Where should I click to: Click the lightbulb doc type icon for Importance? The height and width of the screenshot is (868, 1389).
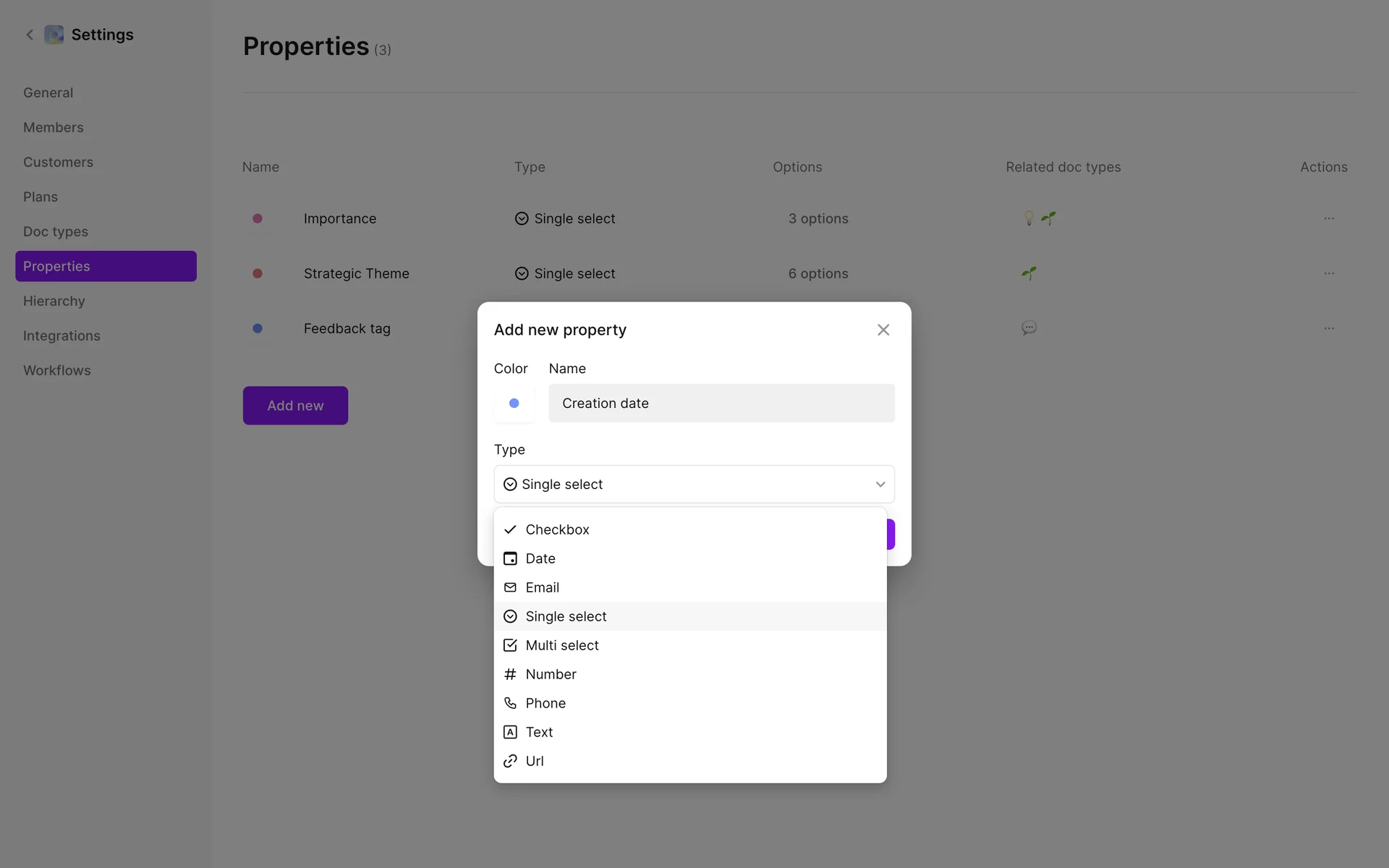pyautogui.click(x=1029, y=218)
